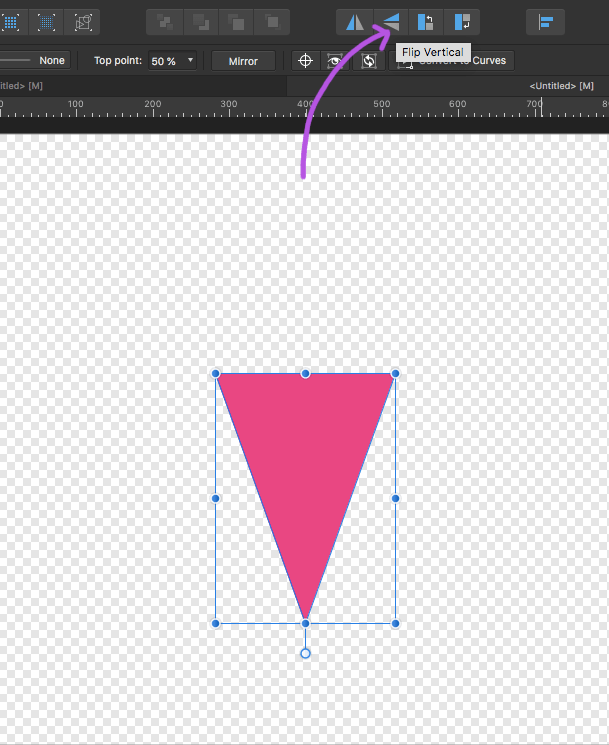Viewport: 609px width, 745px height.
Task: Switch to the left Untitled document tab
Action: [20, 87]
